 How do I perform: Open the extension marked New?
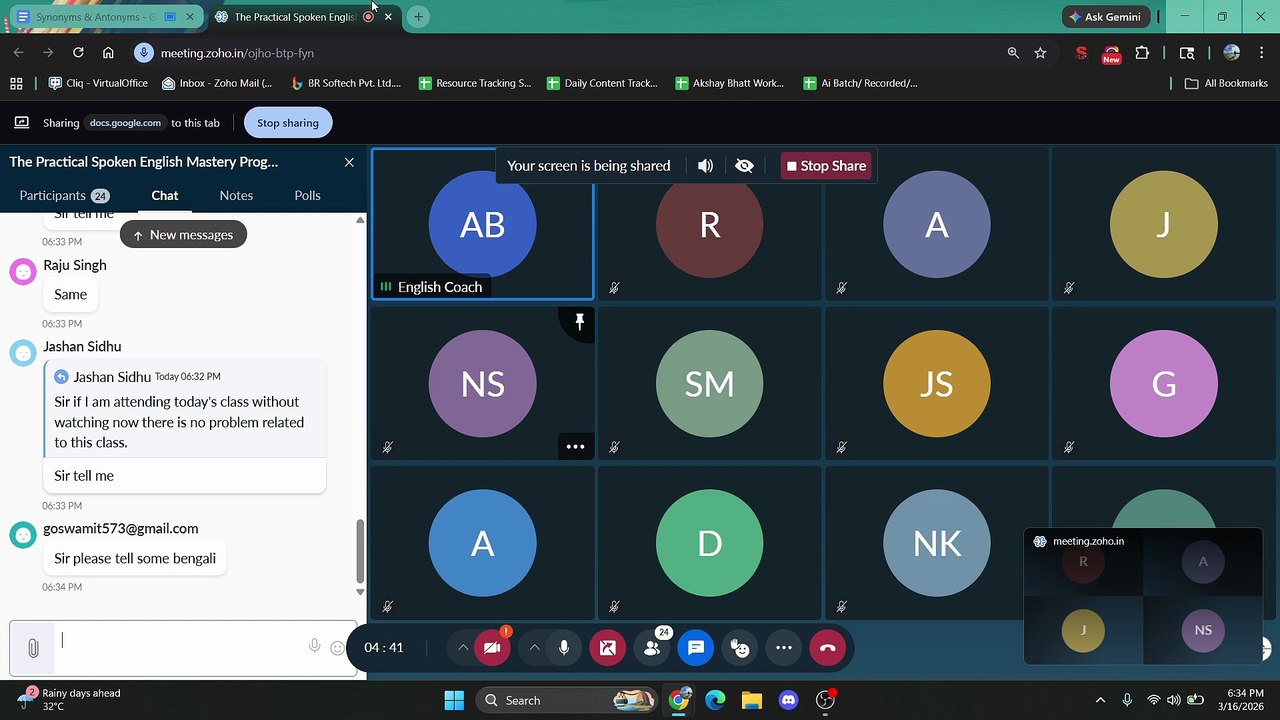(1111, 54)
